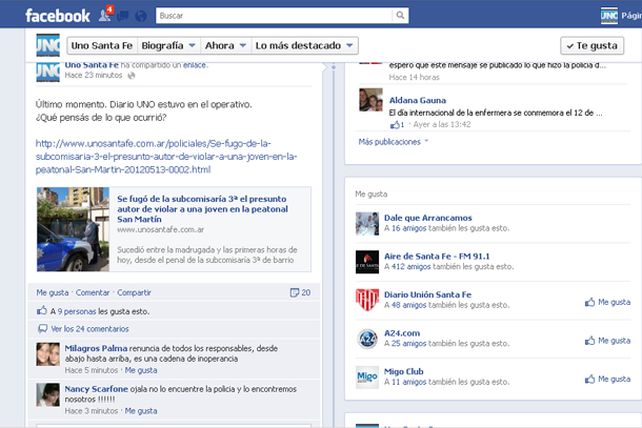Expand Más publicaciones
The height and width of the screenshot is (428, 642).
point(393,142)
